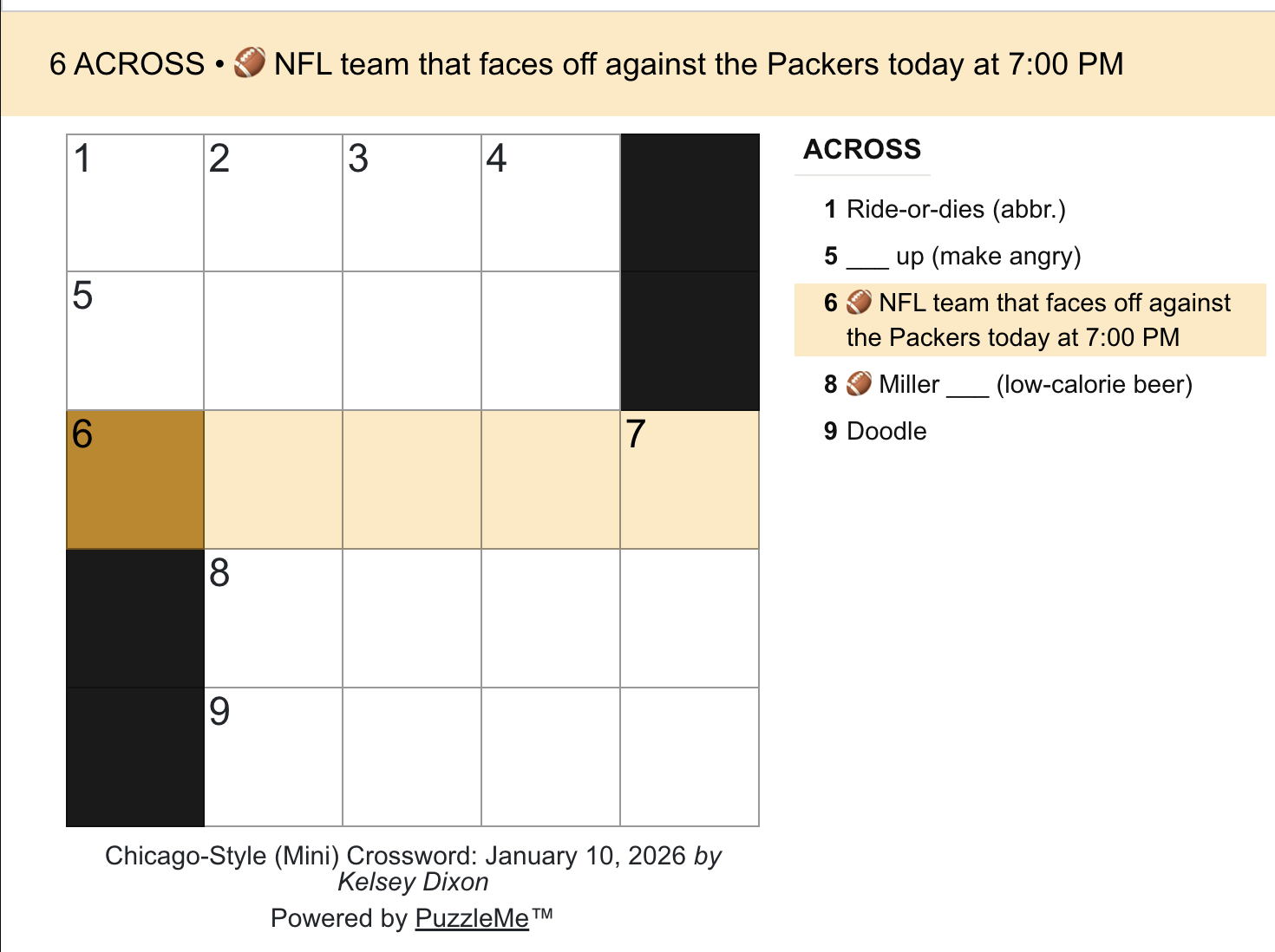Screen dimensions: 1275x952
Task: Select grid cell numbered 5
Action: pos(135,341)
